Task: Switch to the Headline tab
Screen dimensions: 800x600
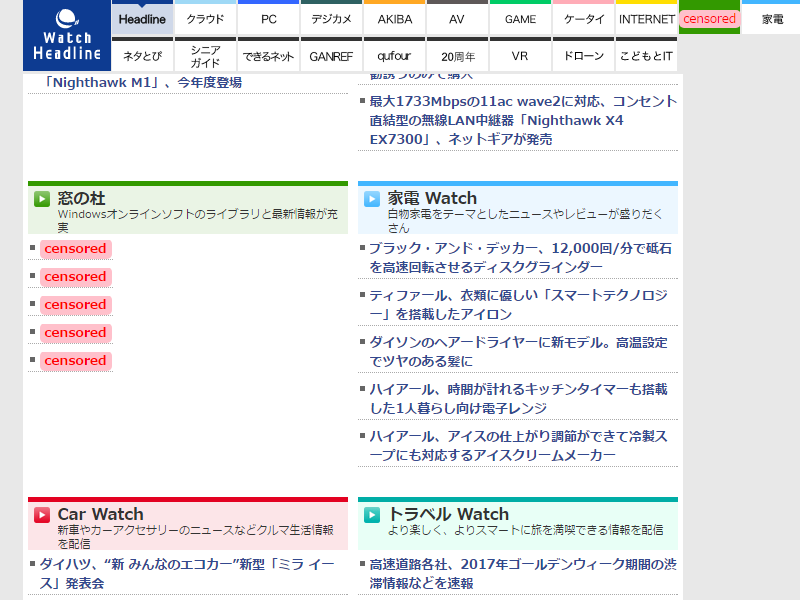Action: click(x=141, y=18)
